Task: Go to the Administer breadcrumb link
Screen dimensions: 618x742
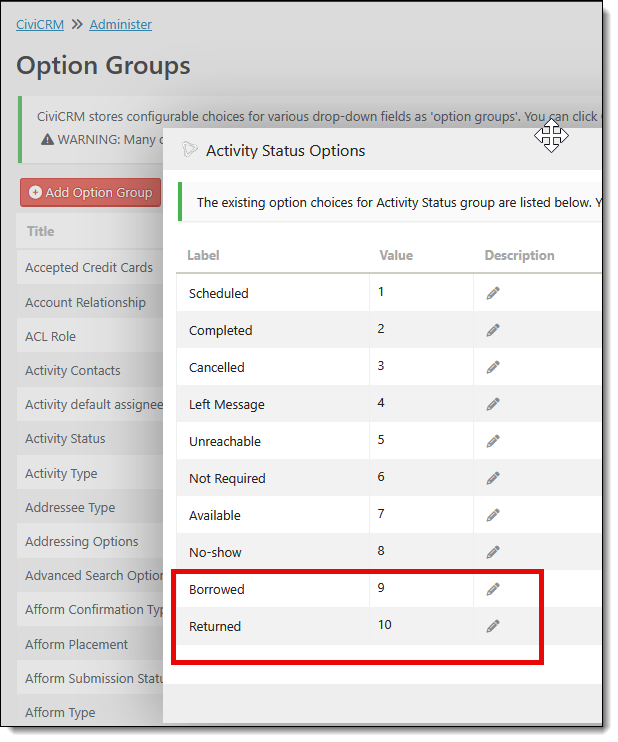Action: click(x=121, y=24)
